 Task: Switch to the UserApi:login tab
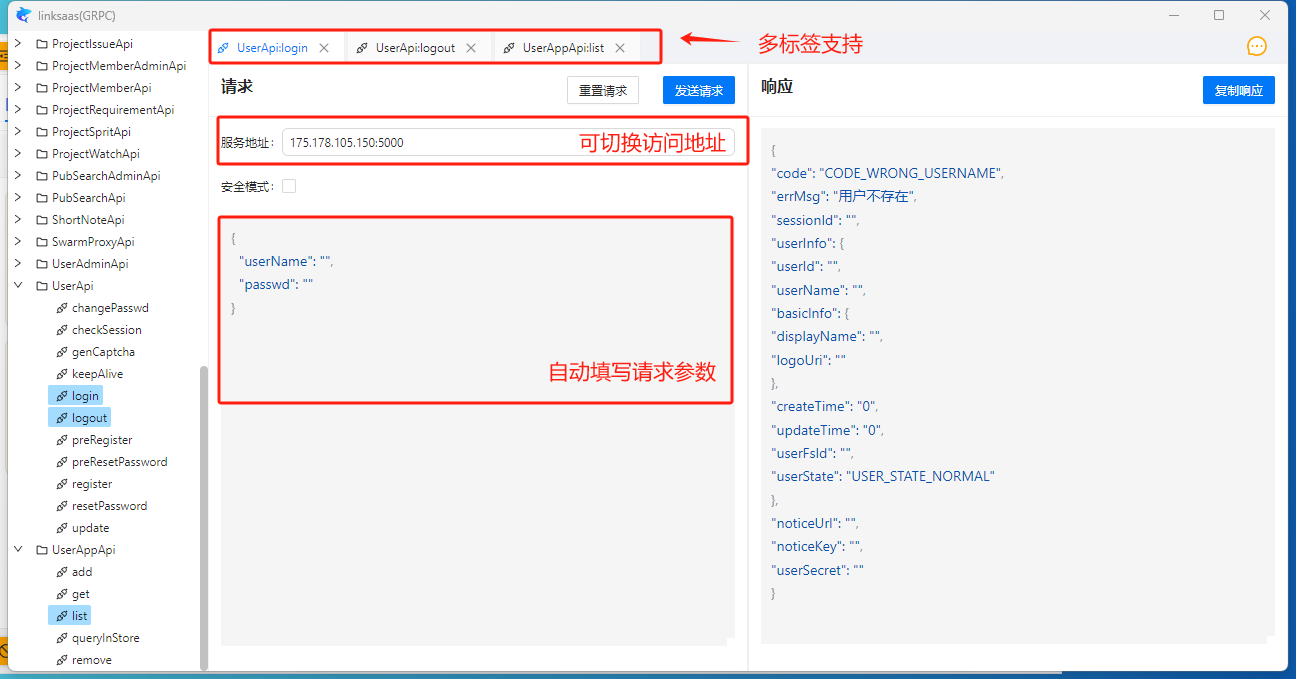272,48
